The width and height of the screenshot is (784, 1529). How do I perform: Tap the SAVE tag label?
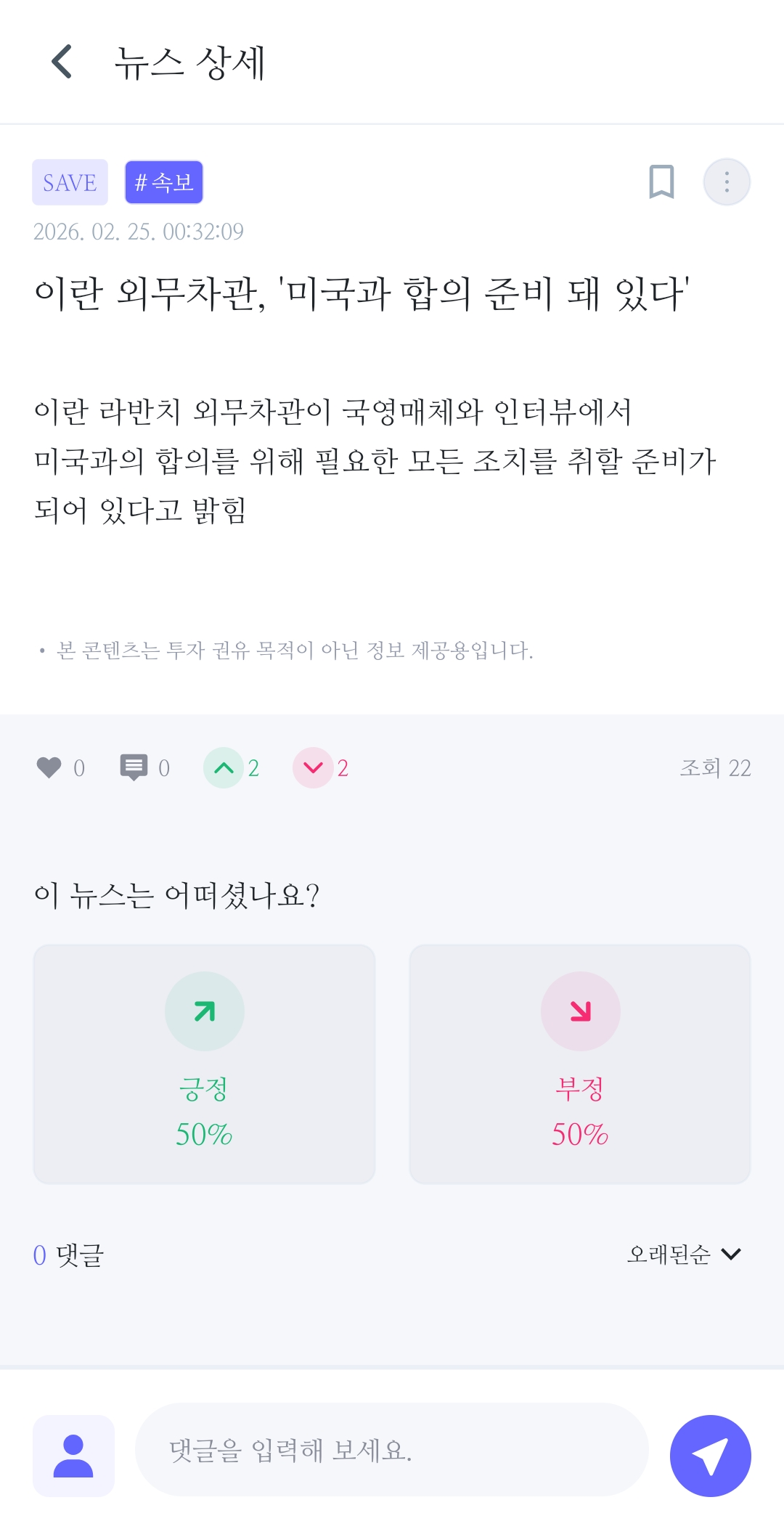coord(70,182)
